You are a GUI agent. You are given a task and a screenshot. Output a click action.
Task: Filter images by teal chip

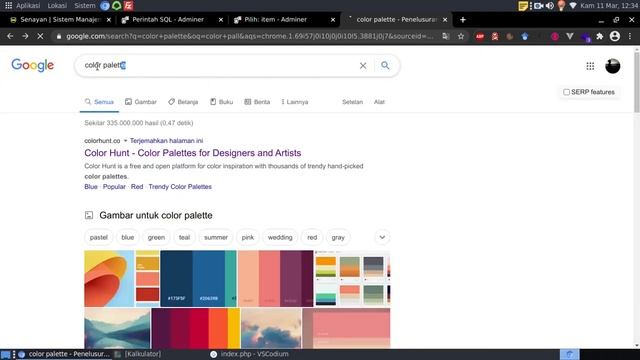click(184, 237)
